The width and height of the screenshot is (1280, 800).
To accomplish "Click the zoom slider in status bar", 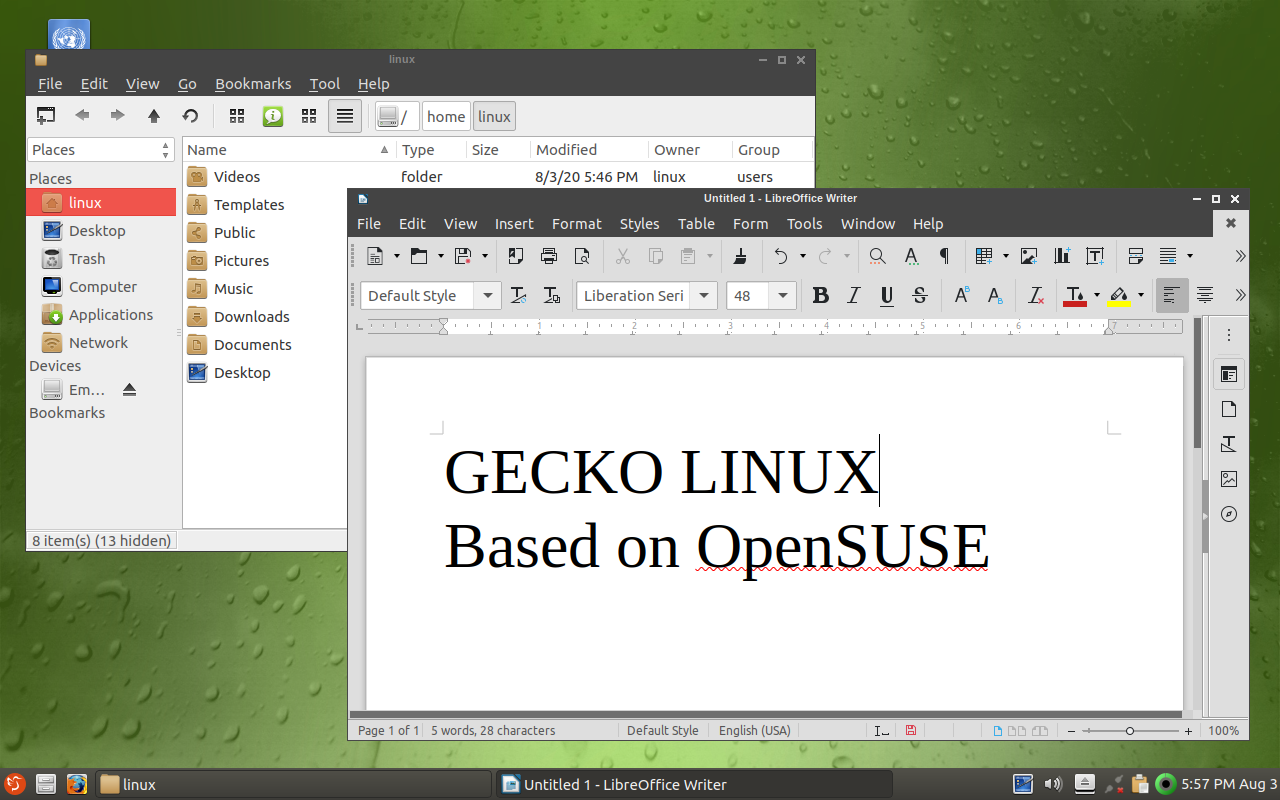I will pos(1129,731).
